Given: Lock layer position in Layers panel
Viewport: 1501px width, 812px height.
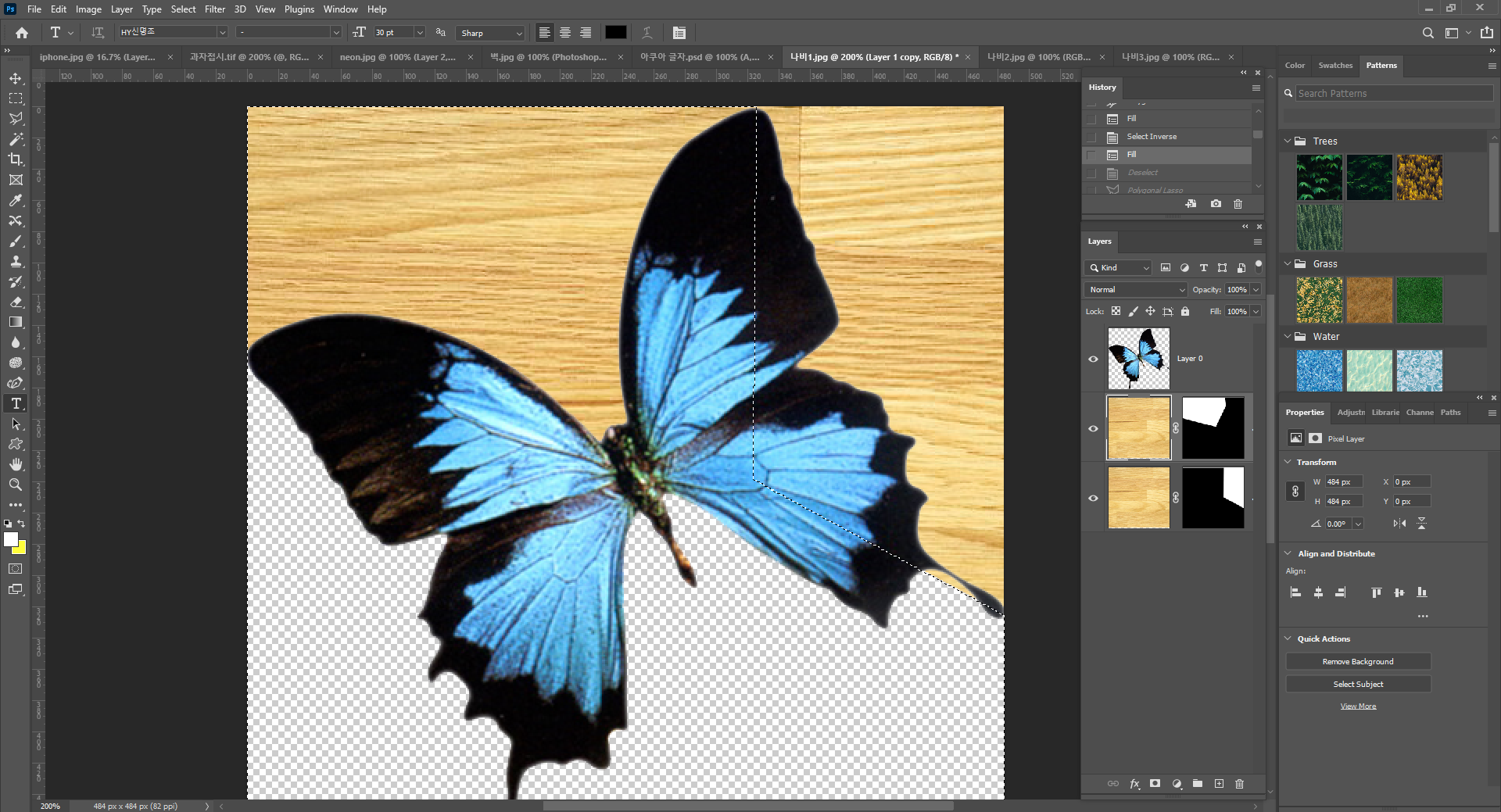Looking at the screenshot, I should [x=1150, y=311].
